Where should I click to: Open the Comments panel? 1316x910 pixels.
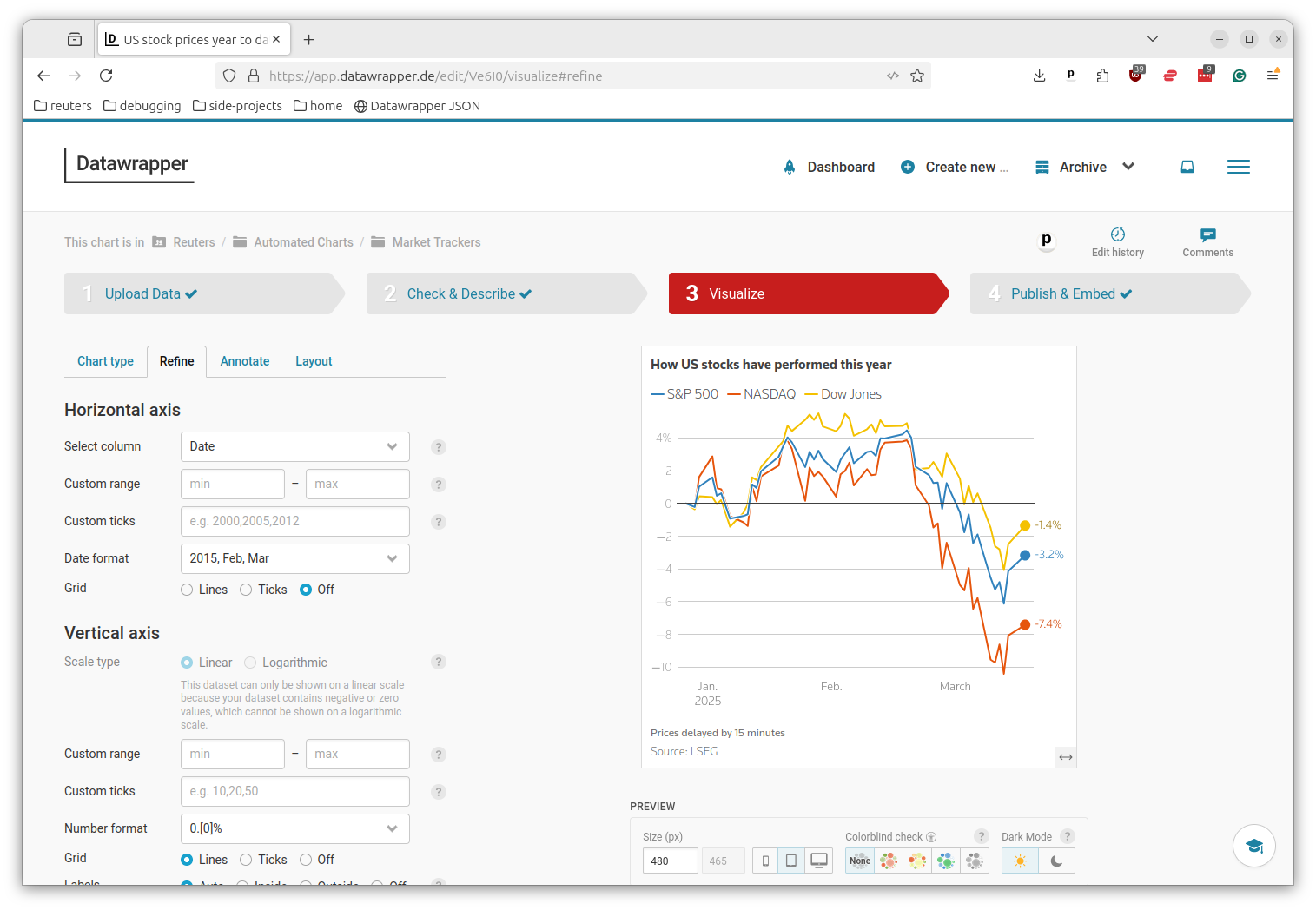[1207, 242]
